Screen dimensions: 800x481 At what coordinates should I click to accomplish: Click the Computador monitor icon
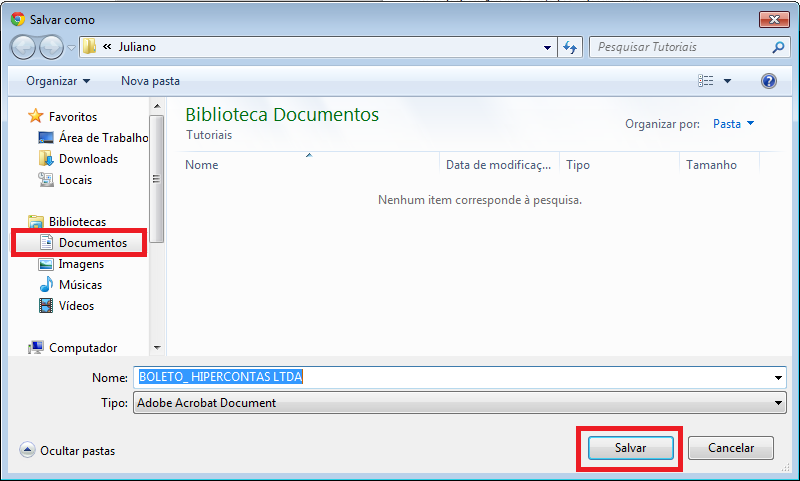point(36,347)
